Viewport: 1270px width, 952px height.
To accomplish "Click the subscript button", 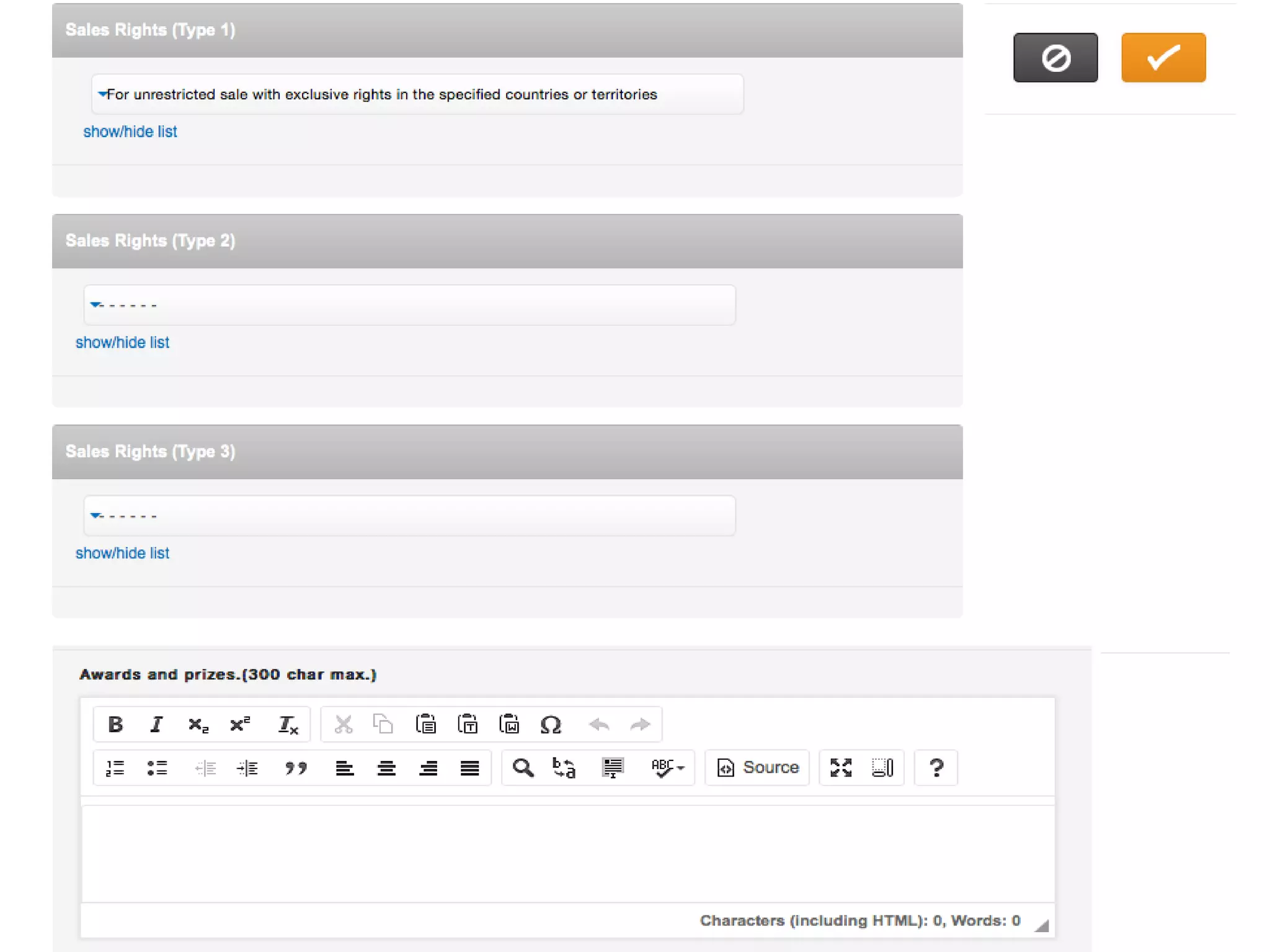I will click(x=198, y=724).
